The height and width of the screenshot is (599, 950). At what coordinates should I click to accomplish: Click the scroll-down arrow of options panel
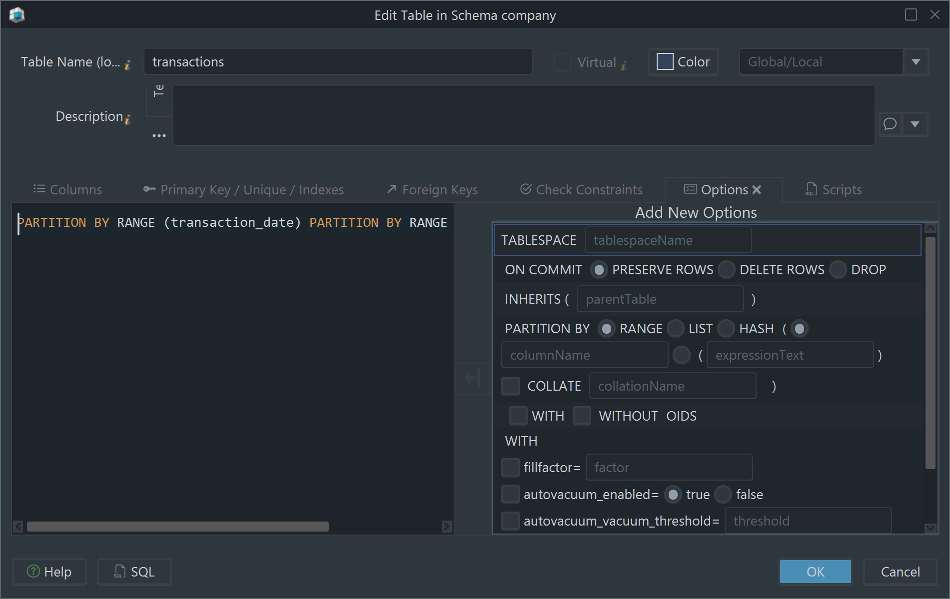[x=931, y=528]
